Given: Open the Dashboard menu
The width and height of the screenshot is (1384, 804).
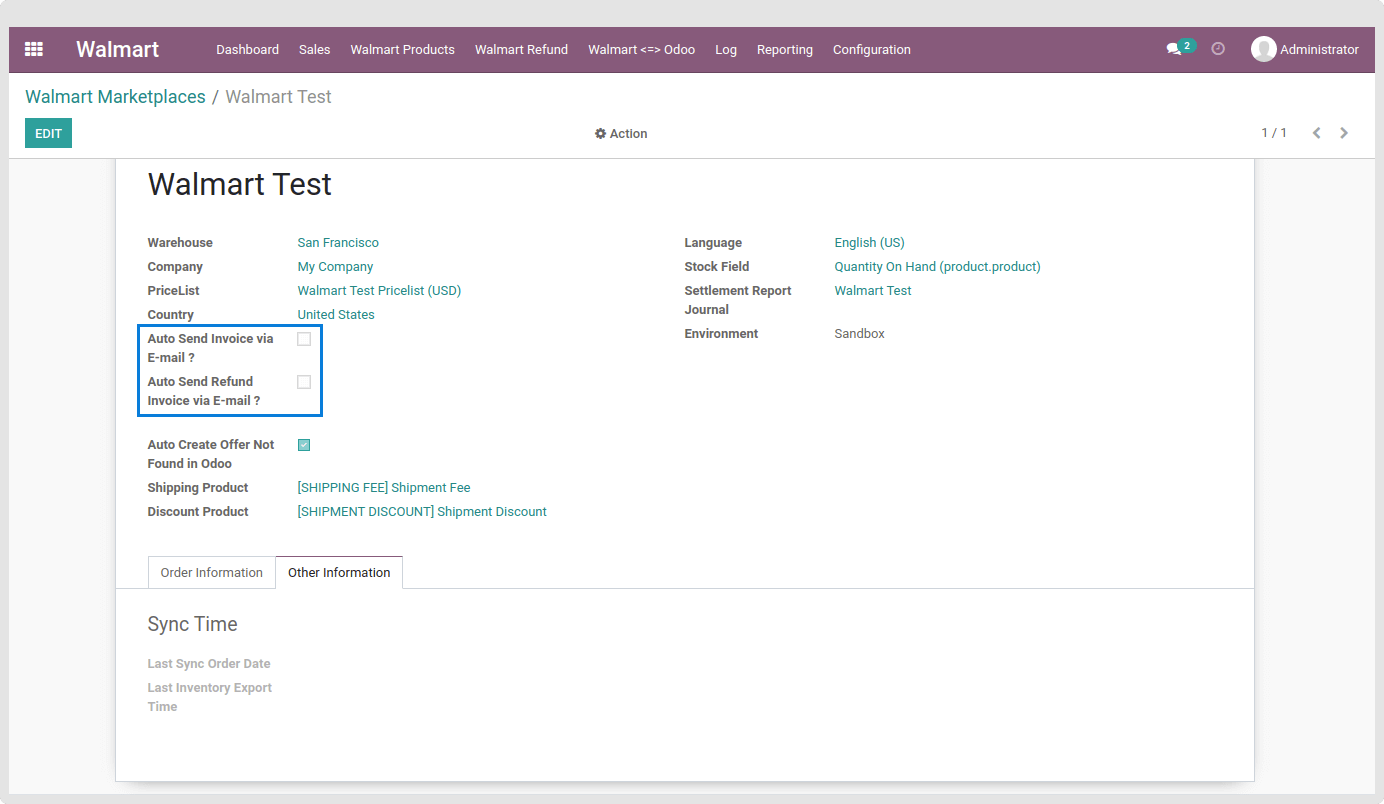Looking at the screenshot, I should click(247, 49).
